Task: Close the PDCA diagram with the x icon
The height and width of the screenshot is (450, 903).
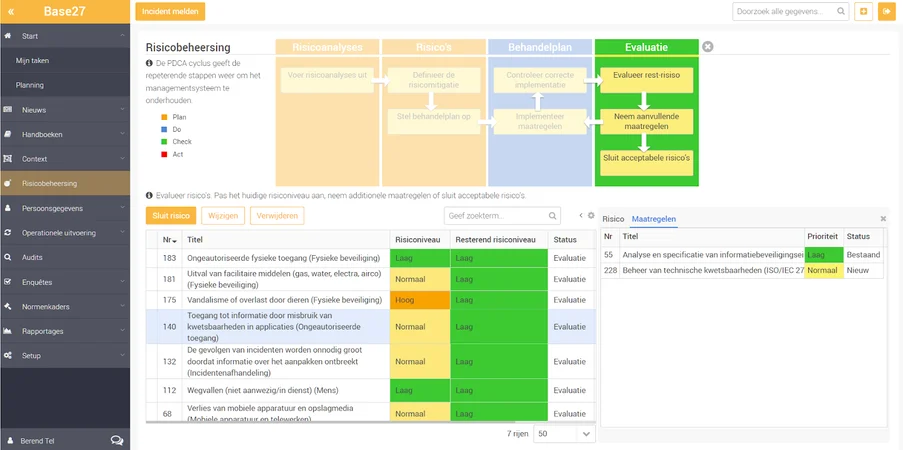Action: pyautogui.click(x=708, y=47)
